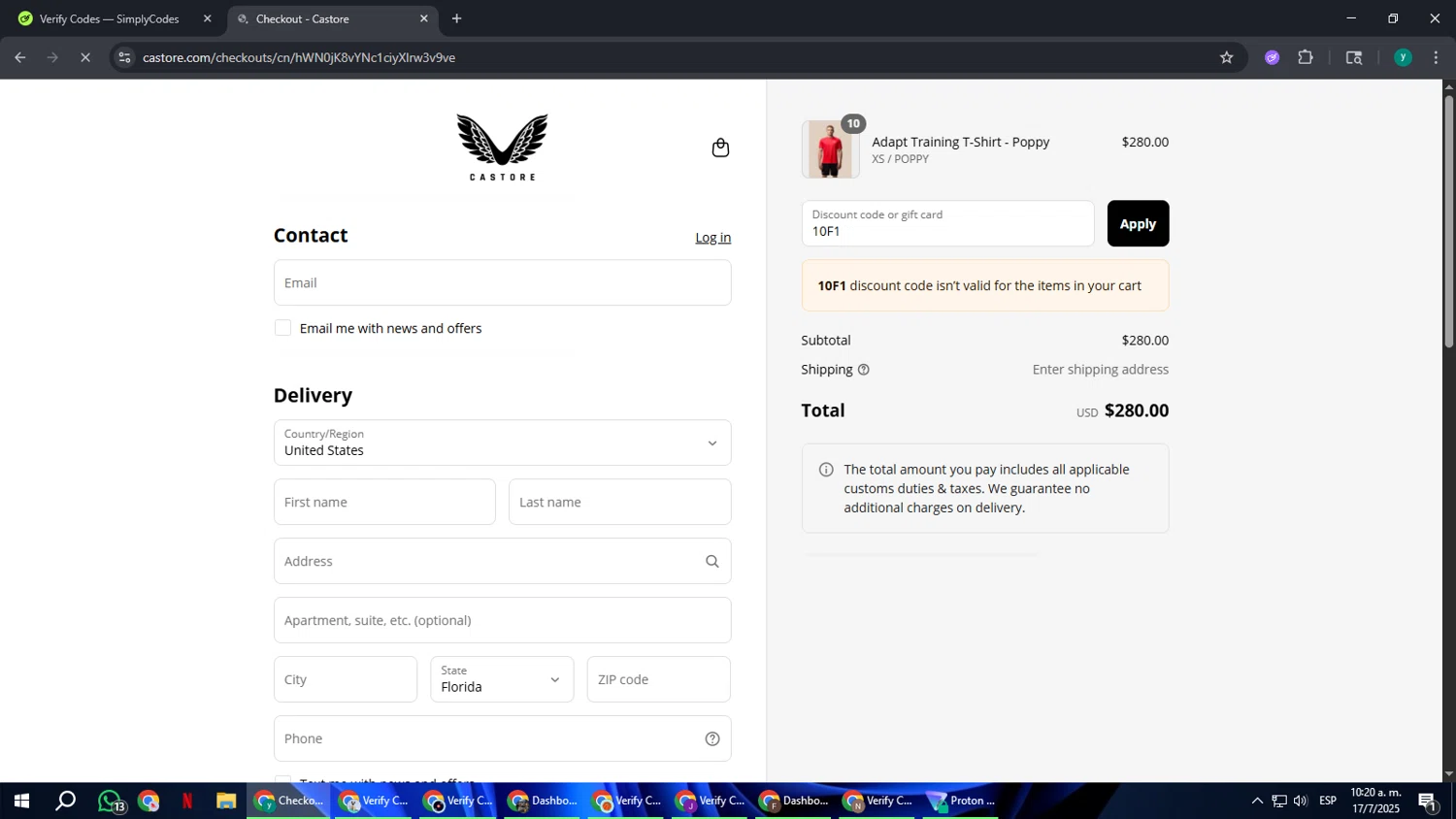Open the Extensions puzzle icon
This screenshot has width=1456, height=819.
click(x=1306, y=57)
